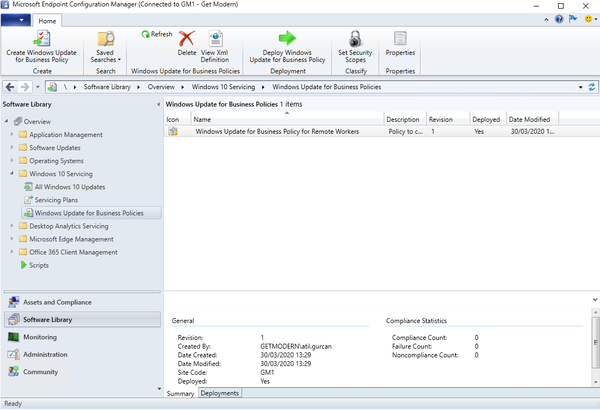Screen dimensions: 600x410
Task: Expand the Software Updates folder
Action: pyautogui.click(x=12, y=147)
